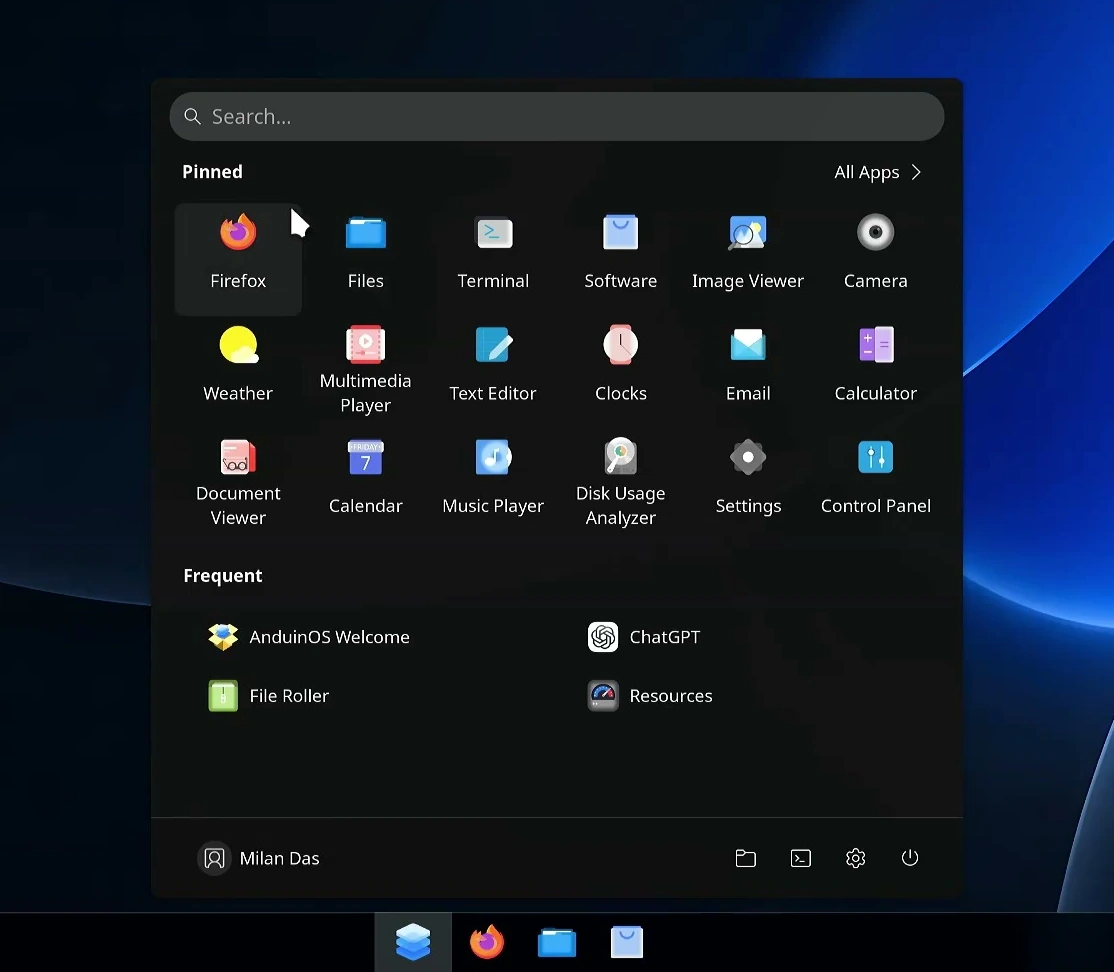Open Files from the taskbar
The height and width of the screenshot is (972, 1114).
[x=557, y=942]
